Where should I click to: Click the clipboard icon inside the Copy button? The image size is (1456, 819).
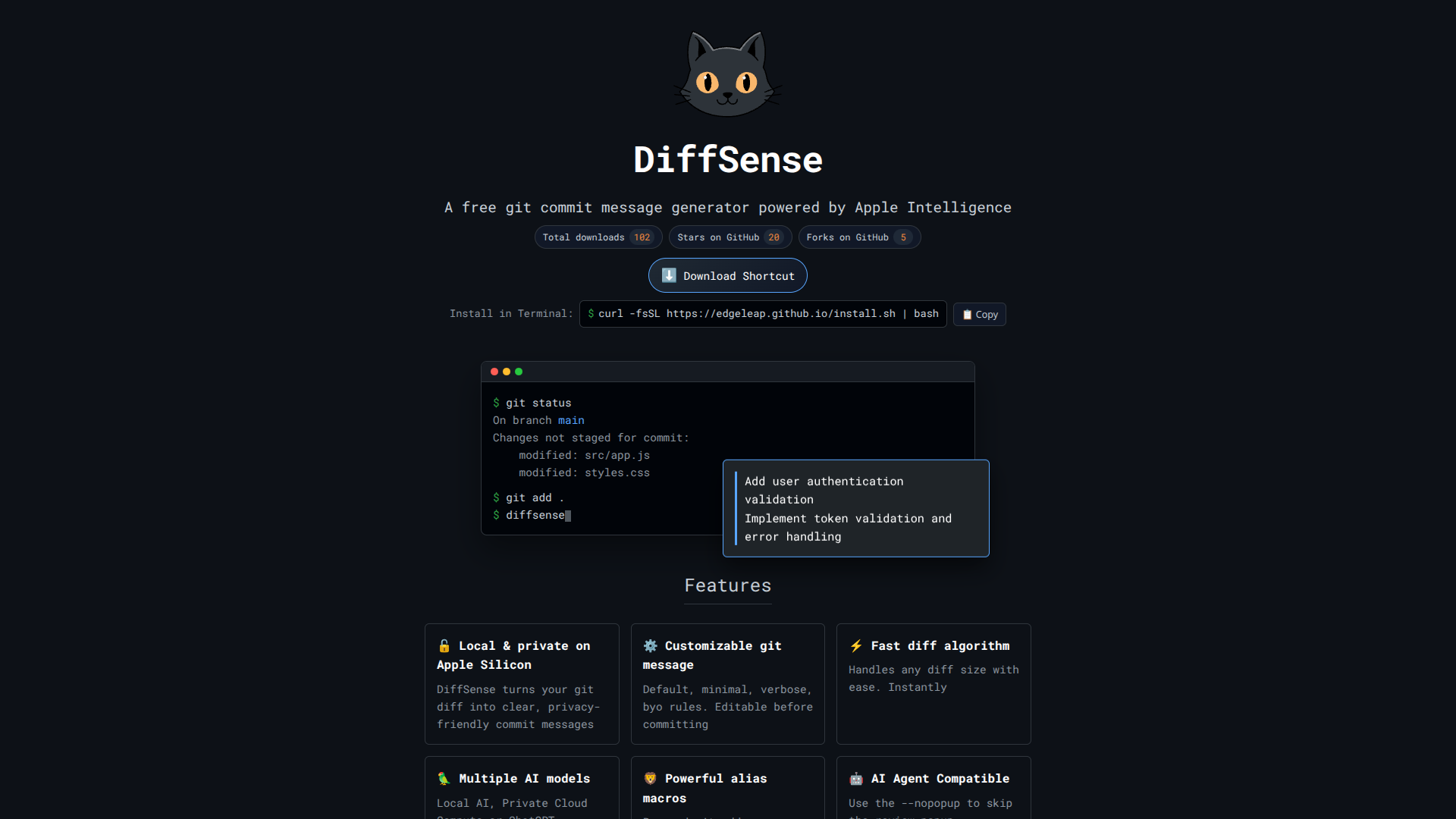[x=966, y=314]
